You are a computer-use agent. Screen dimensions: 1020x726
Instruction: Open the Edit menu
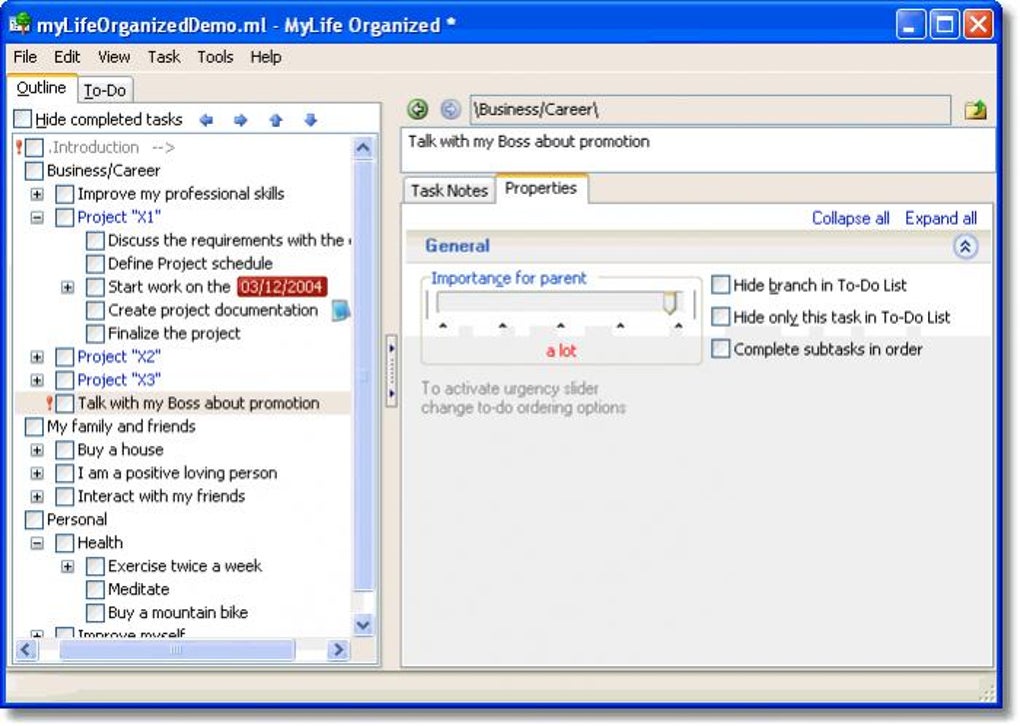point(67,57)
